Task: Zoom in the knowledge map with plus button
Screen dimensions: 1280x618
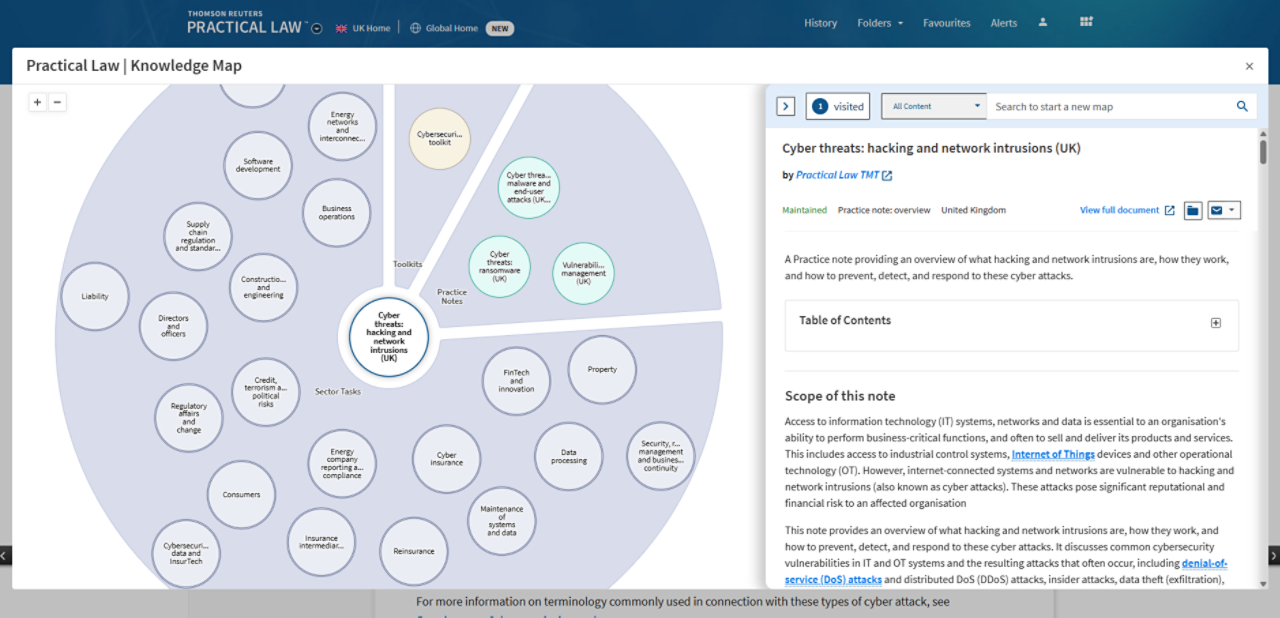Action: click(37, 102)
